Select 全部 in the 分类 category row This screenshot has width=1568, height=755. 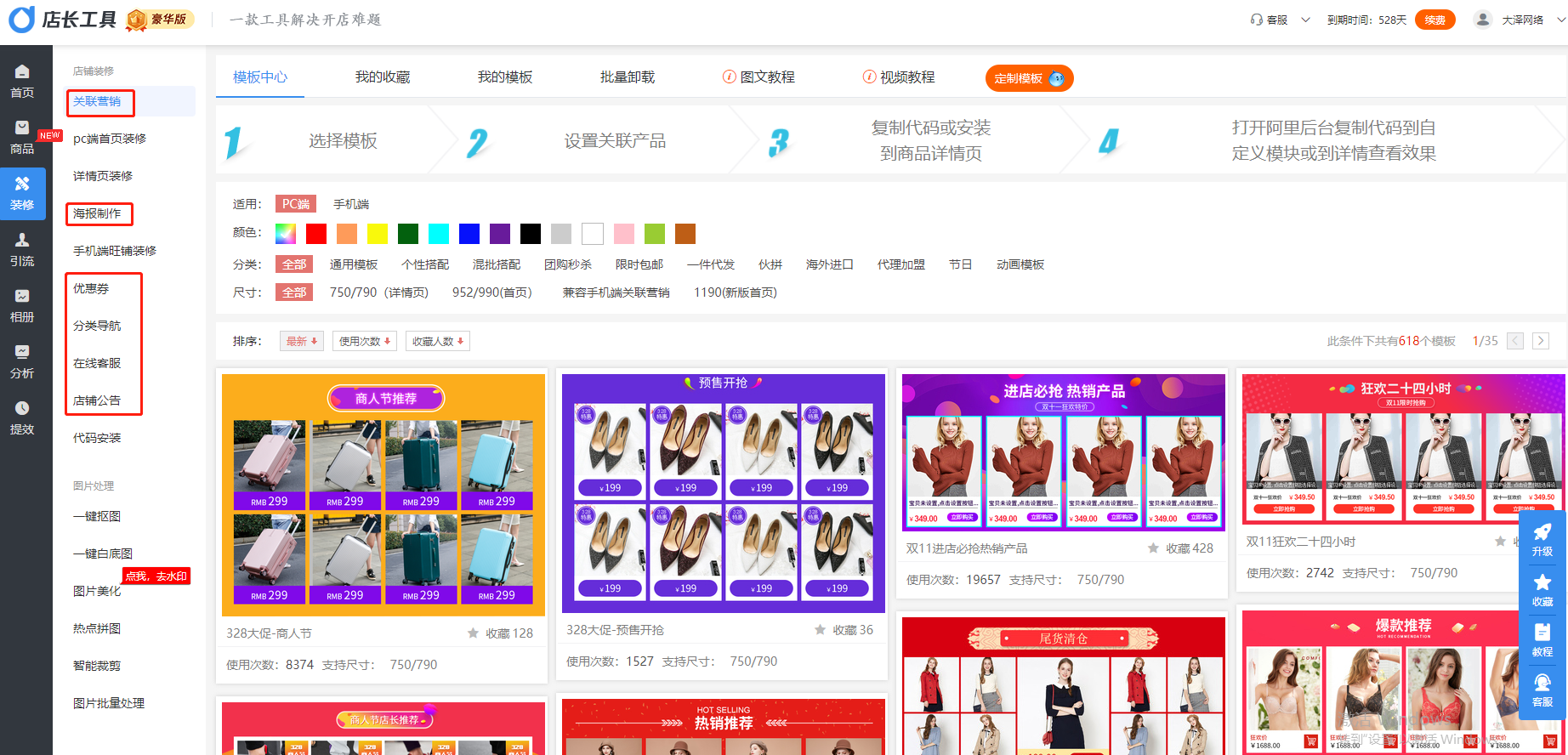(294, 264)
